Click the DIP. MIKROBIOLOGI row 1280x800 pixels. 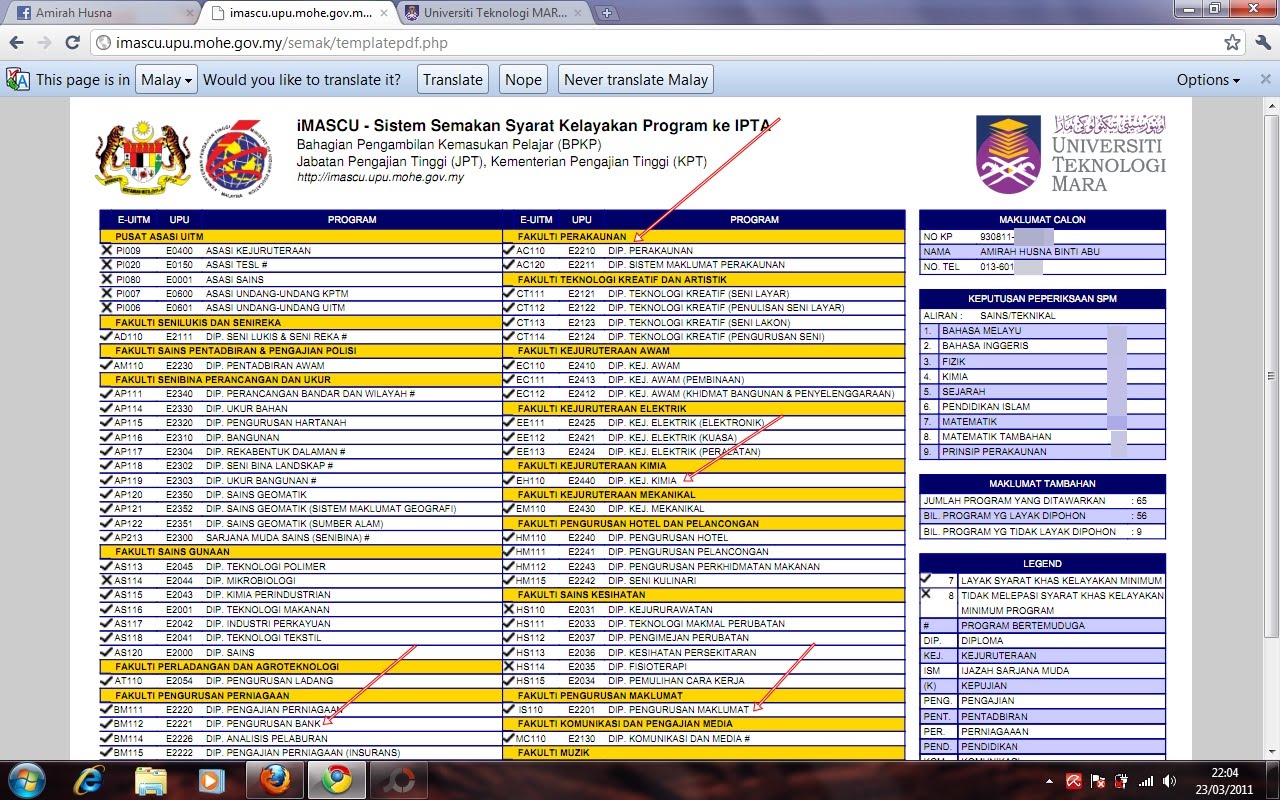[300, 580]
